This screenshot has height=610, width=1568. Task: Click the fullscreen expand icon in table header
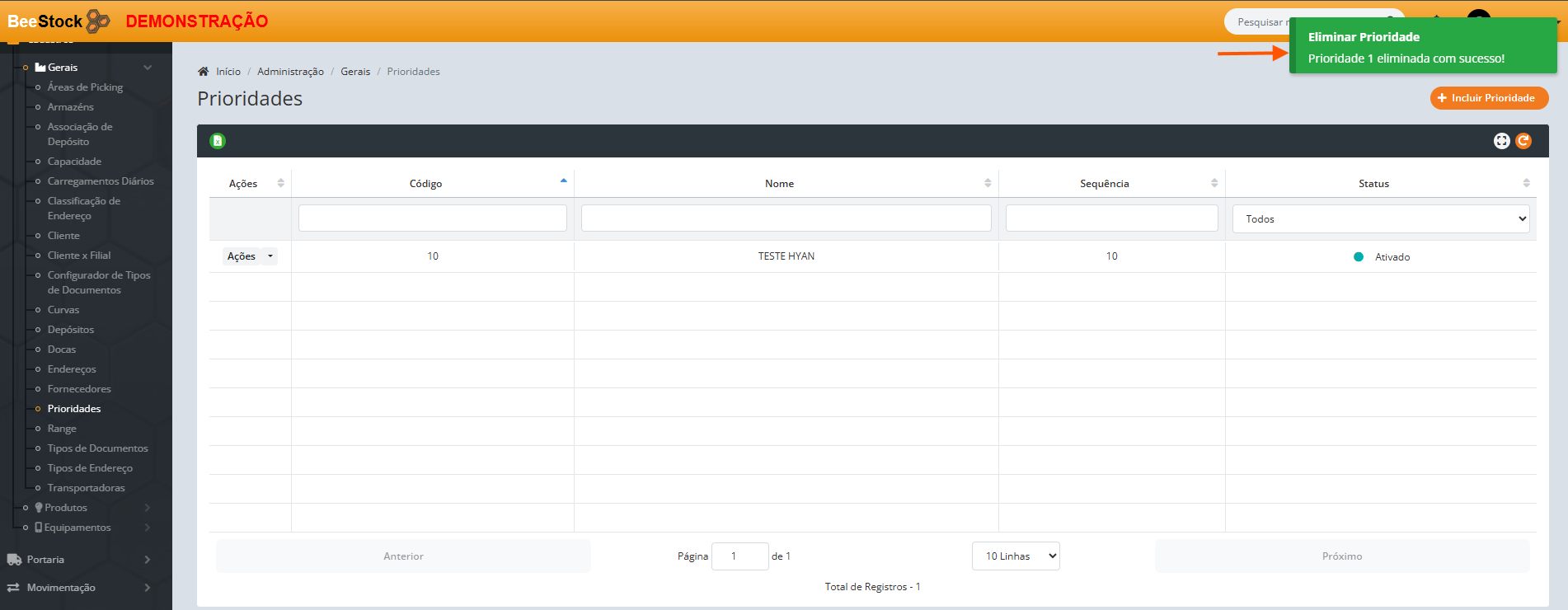click(1501, 141)
